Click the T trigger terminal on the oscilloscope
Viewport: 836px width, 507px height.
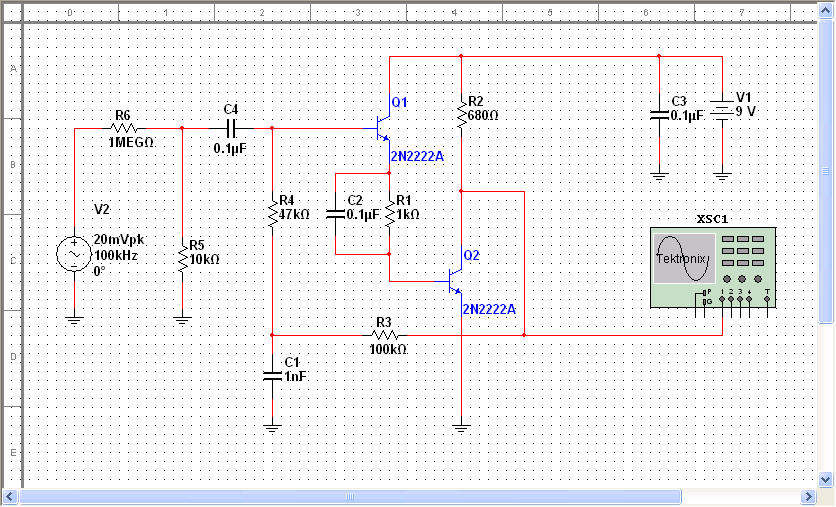point(767,299)
